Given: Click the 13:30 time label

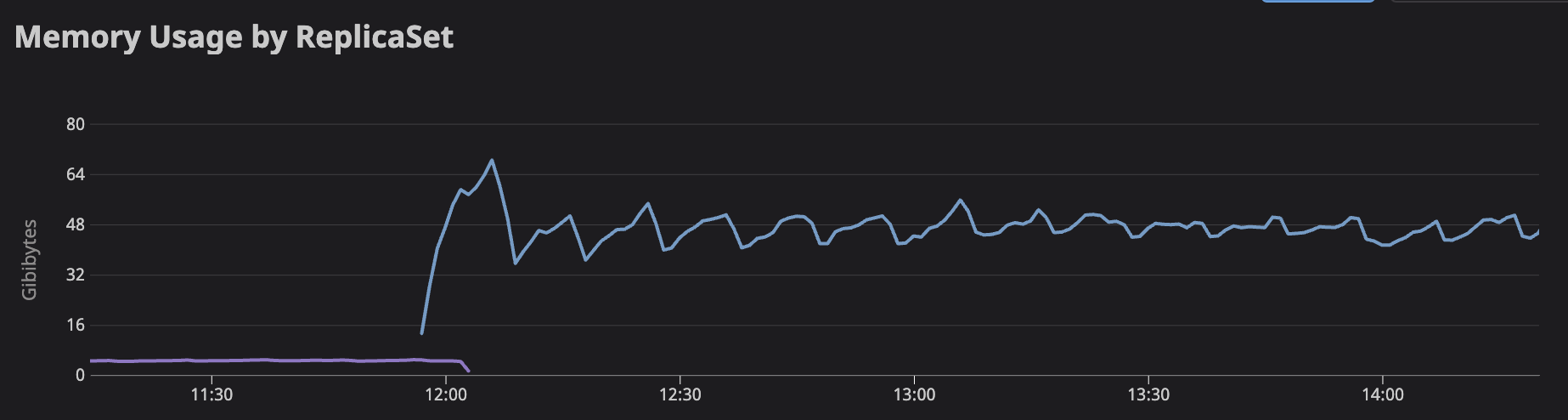Looking at the screenshot, I should 1148,394.
